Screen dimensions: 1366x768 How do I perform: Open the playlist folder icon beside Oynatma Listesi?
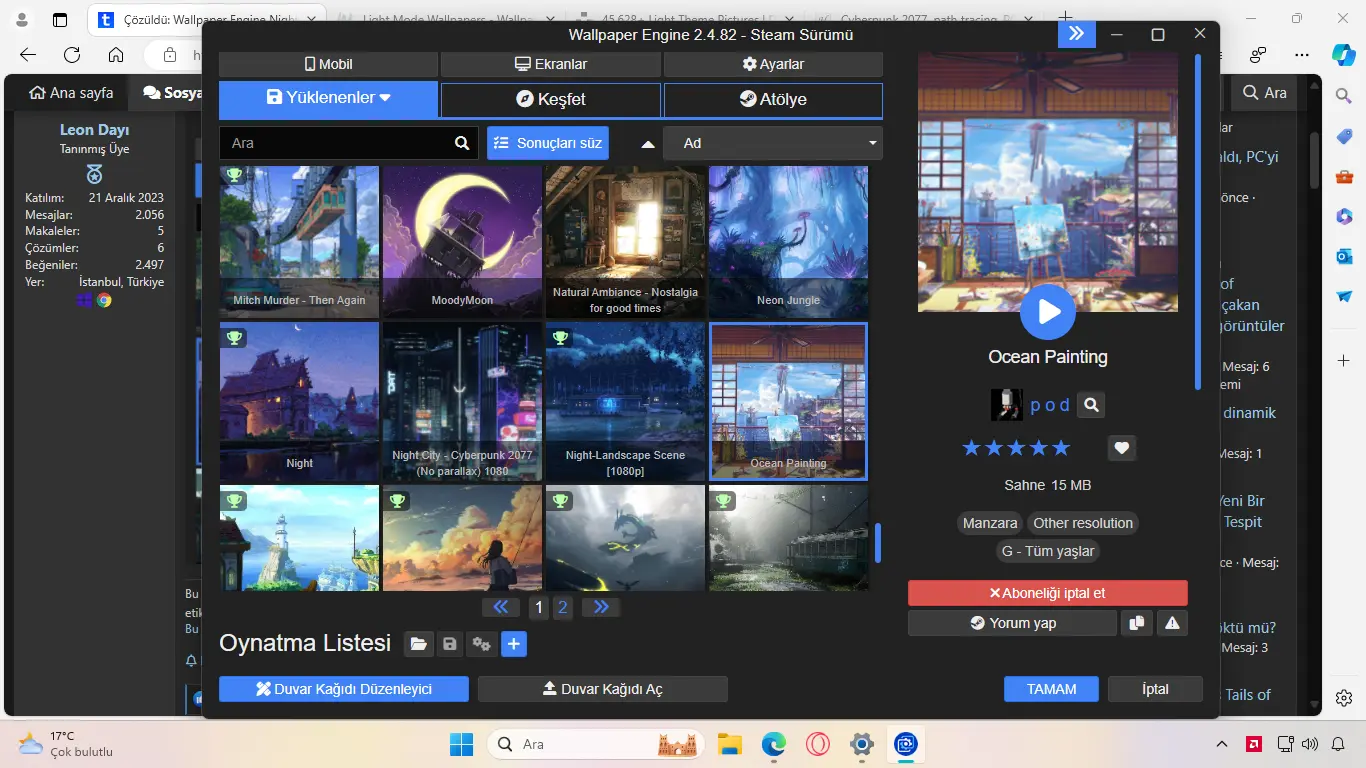(418, 644)
